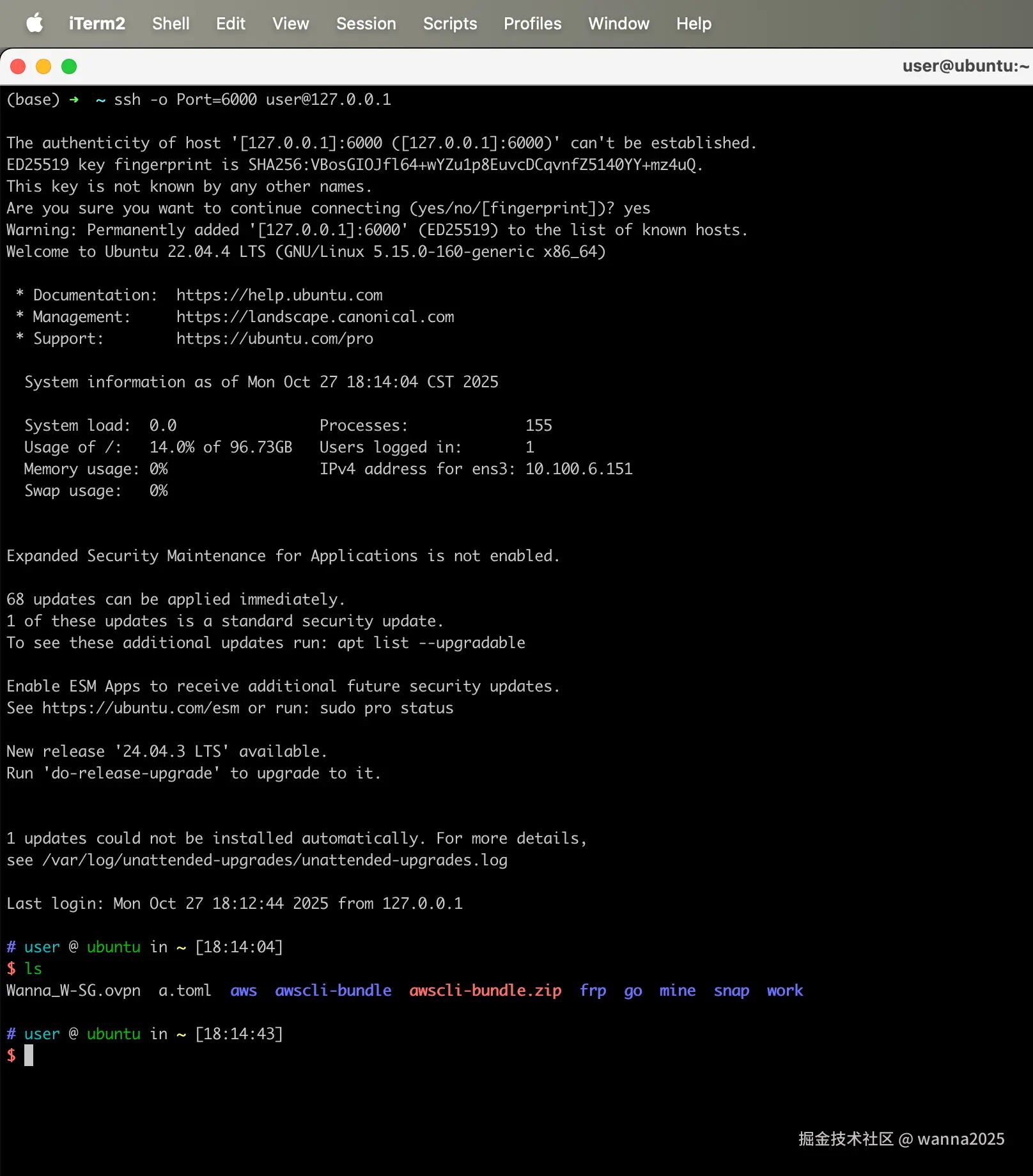Viewport: 1033px width, 1176px height.
Task: Open the Window menu
Action: (619, 24)
